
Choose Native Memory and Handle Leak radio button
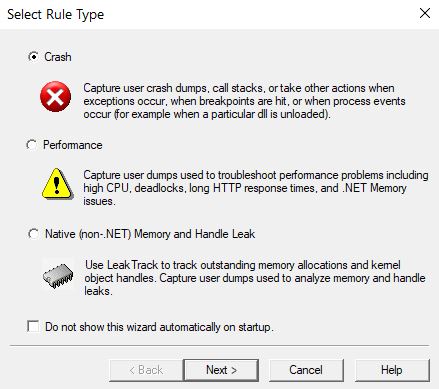pyautogui.click(x=33, y=234)
